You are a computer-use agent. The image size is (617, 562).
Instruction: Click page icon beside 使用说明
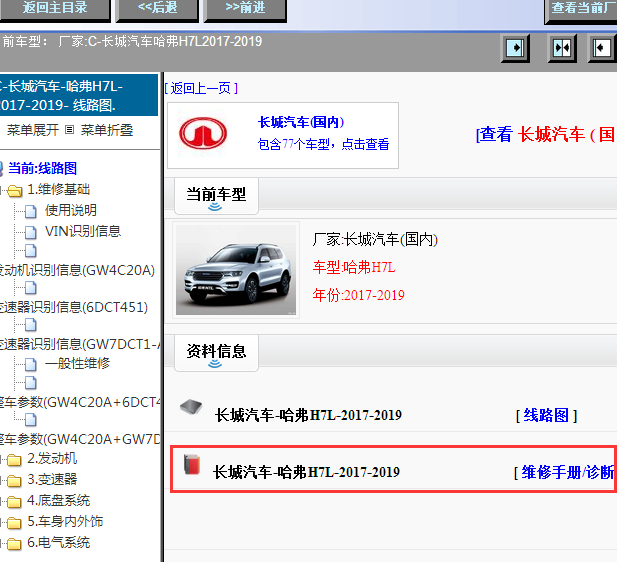(31, 211)
